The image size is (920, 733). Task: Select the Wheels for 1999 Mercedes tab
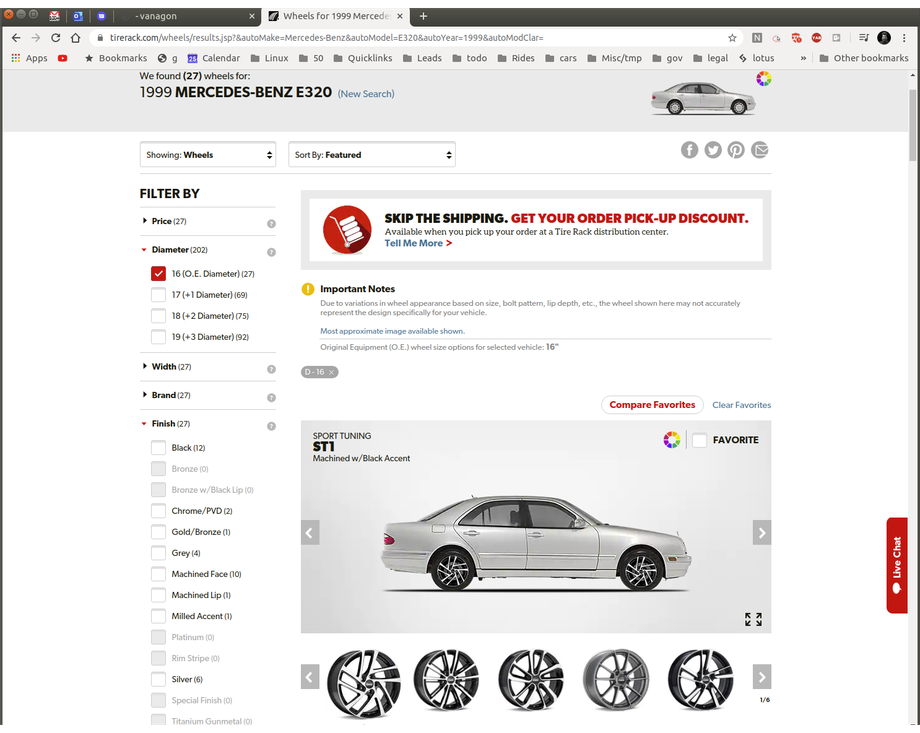335,16
